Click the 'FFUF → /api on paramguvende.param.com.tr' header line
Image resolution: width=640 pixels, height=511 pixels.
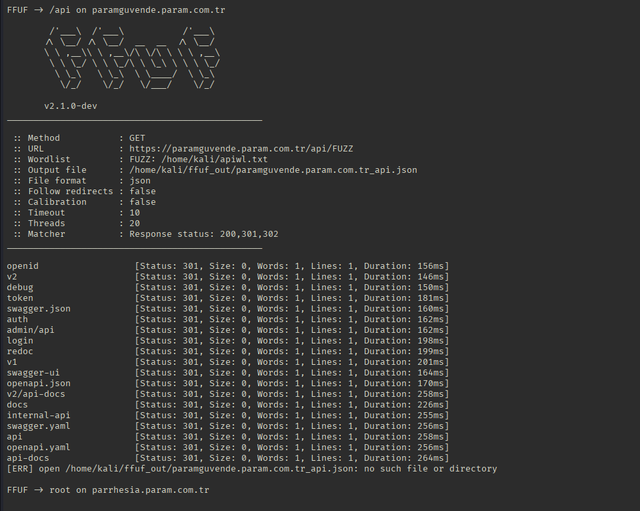116,10
